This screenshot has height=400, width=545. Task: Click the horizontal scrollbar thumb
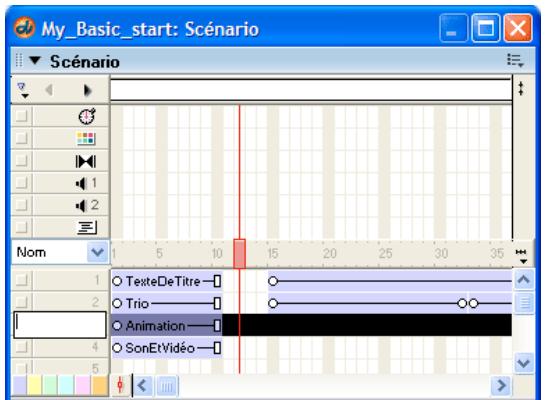tap(167, 386)
